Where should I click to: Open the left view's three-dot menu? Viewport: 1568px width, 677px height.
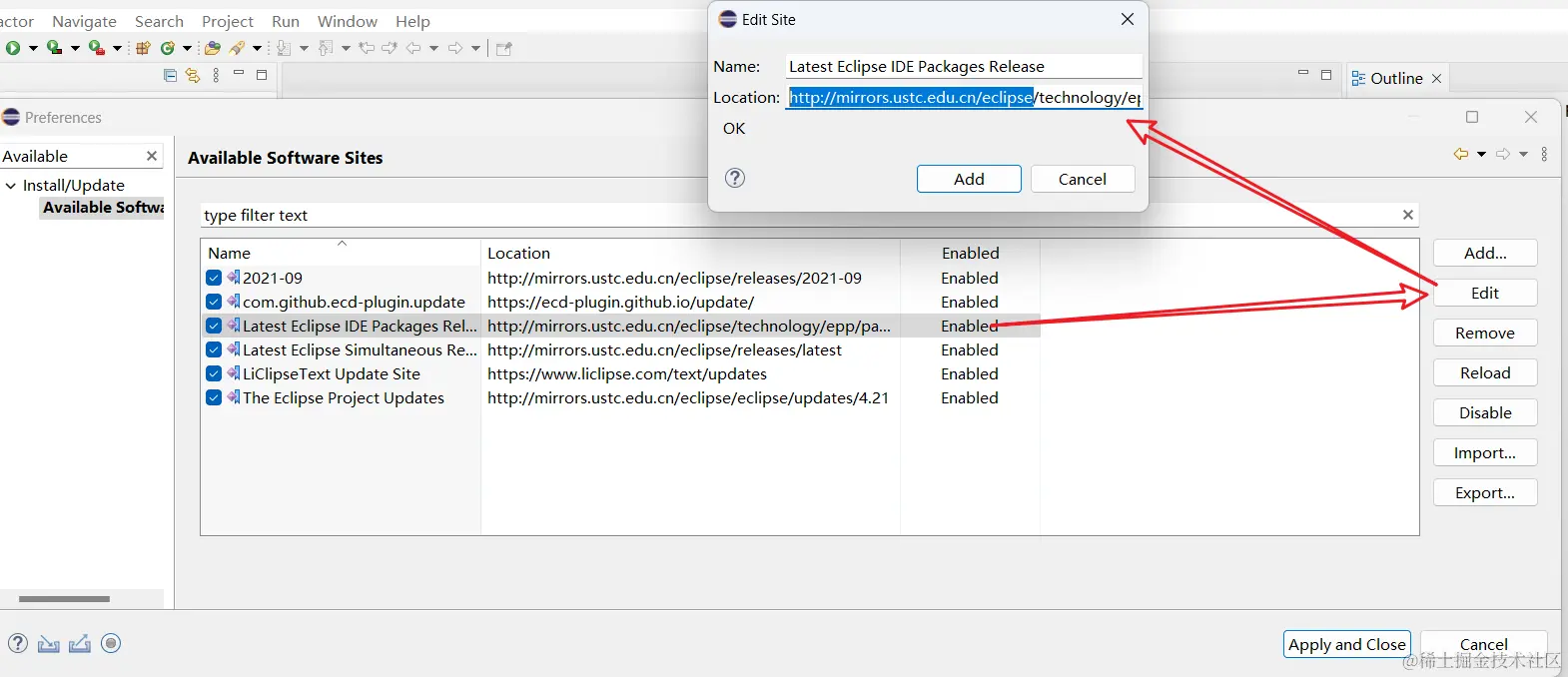[216, 75]
